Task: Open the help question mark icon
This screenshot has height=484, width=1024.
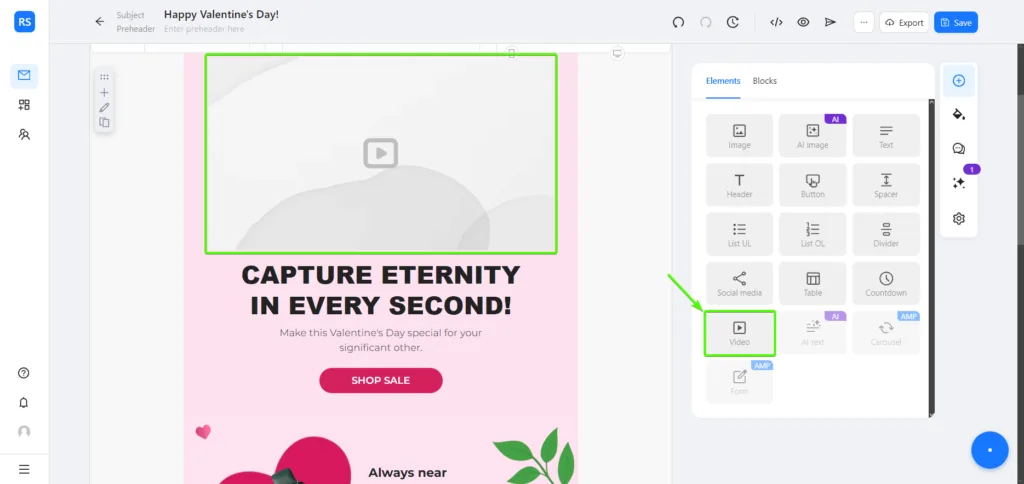Action: (24, 373)
